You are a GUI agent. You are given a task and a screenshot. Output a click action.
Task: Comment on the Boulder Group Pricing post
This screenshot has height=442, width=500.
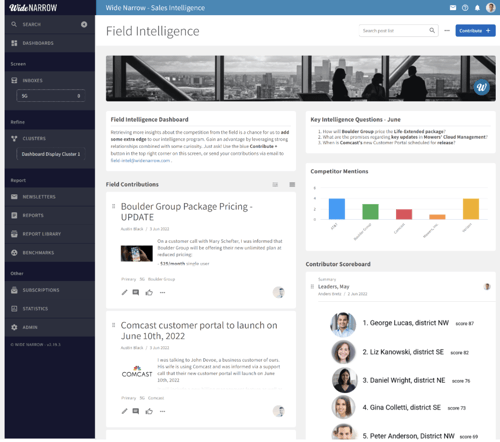click(x=136, y=292)
